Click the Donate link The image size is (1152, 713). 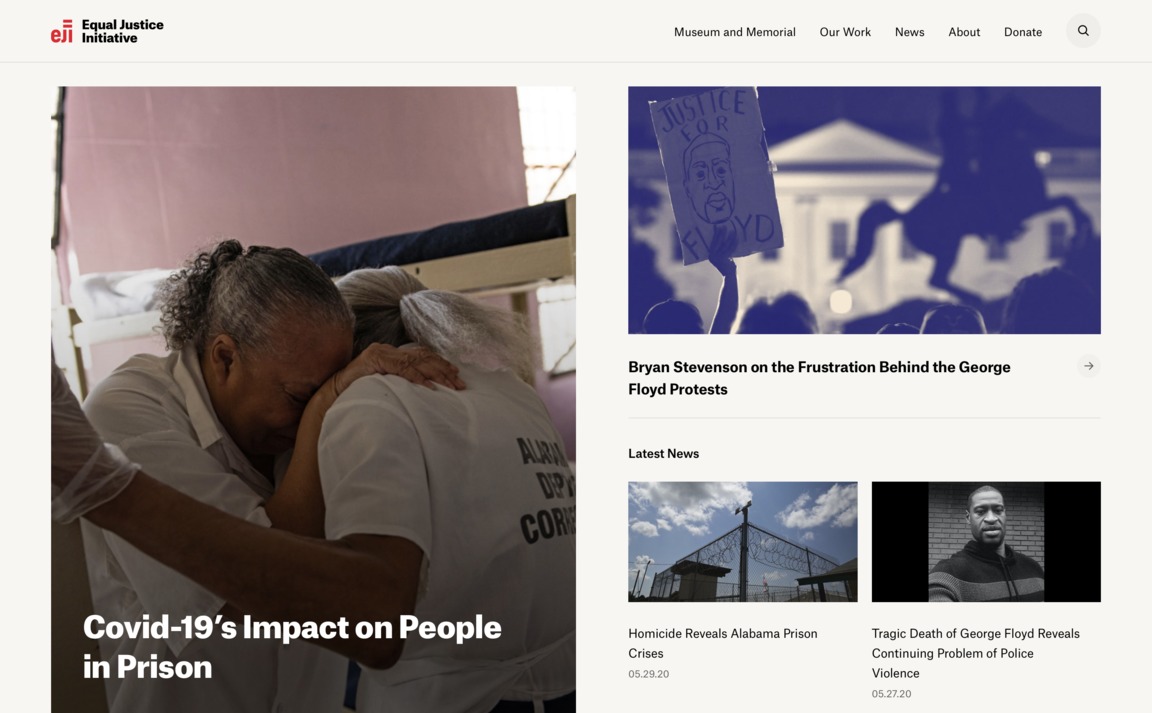click(x=1023, y=32)
